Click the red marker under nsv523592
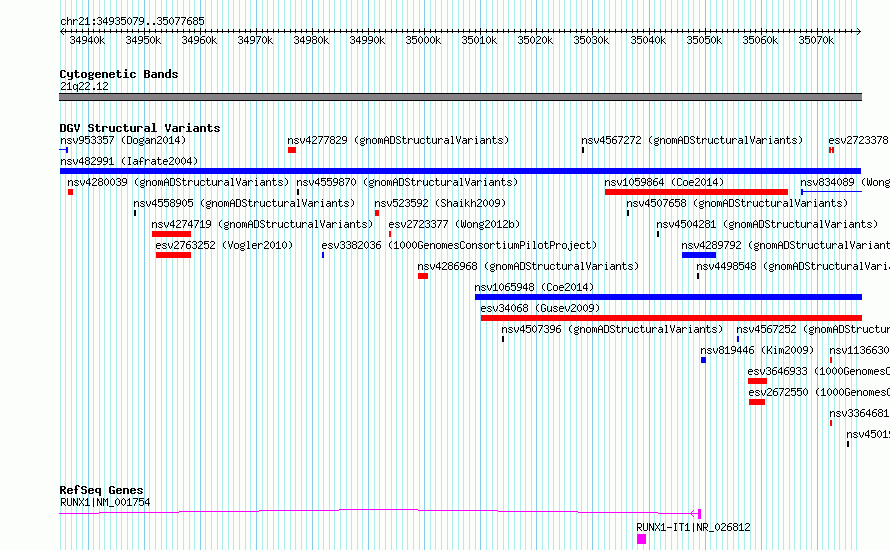This screenshot has width=890, height=550. [377, 213]
